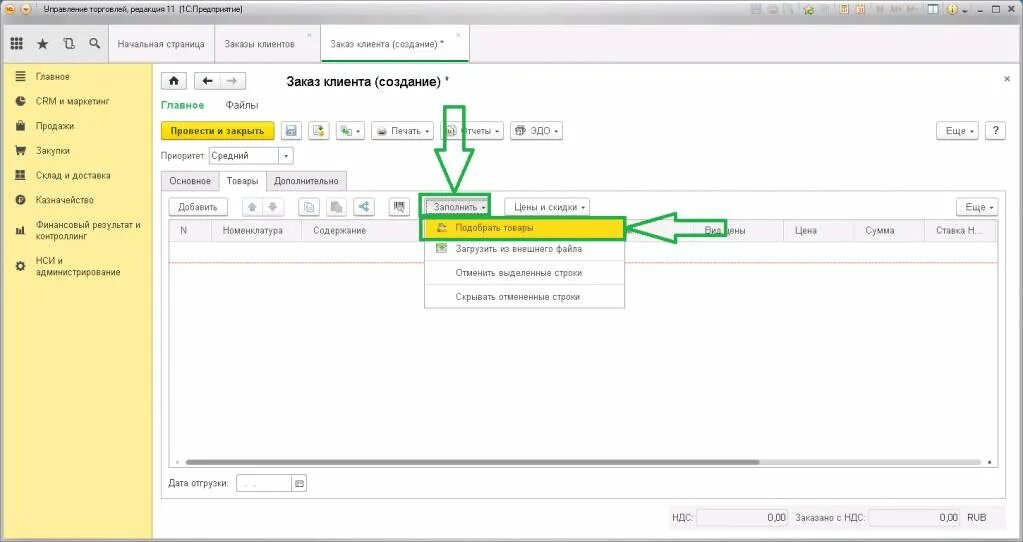Open the Печать dropdown
This screenshot has width=1023, height=542.
click(x=403, y=130)
